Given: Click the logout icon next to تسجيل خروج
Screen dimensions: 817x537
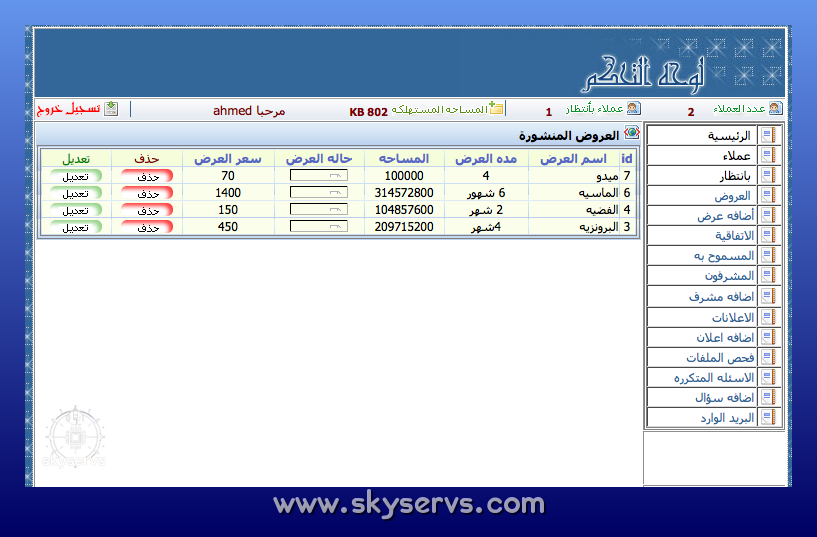Looking at the screenshot, I should 111,109.
